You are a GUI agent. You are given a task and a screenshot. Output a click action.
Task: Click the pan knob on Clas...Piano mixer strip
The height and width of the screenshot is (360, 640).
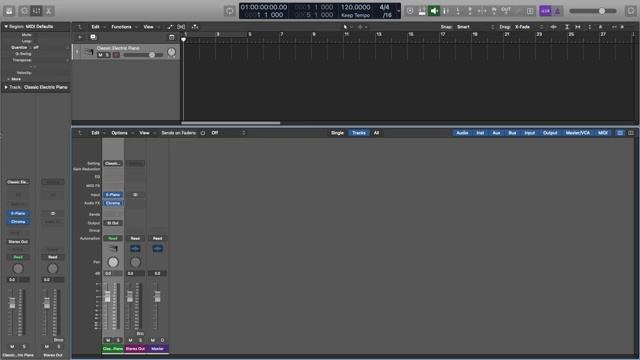[113, 262]
